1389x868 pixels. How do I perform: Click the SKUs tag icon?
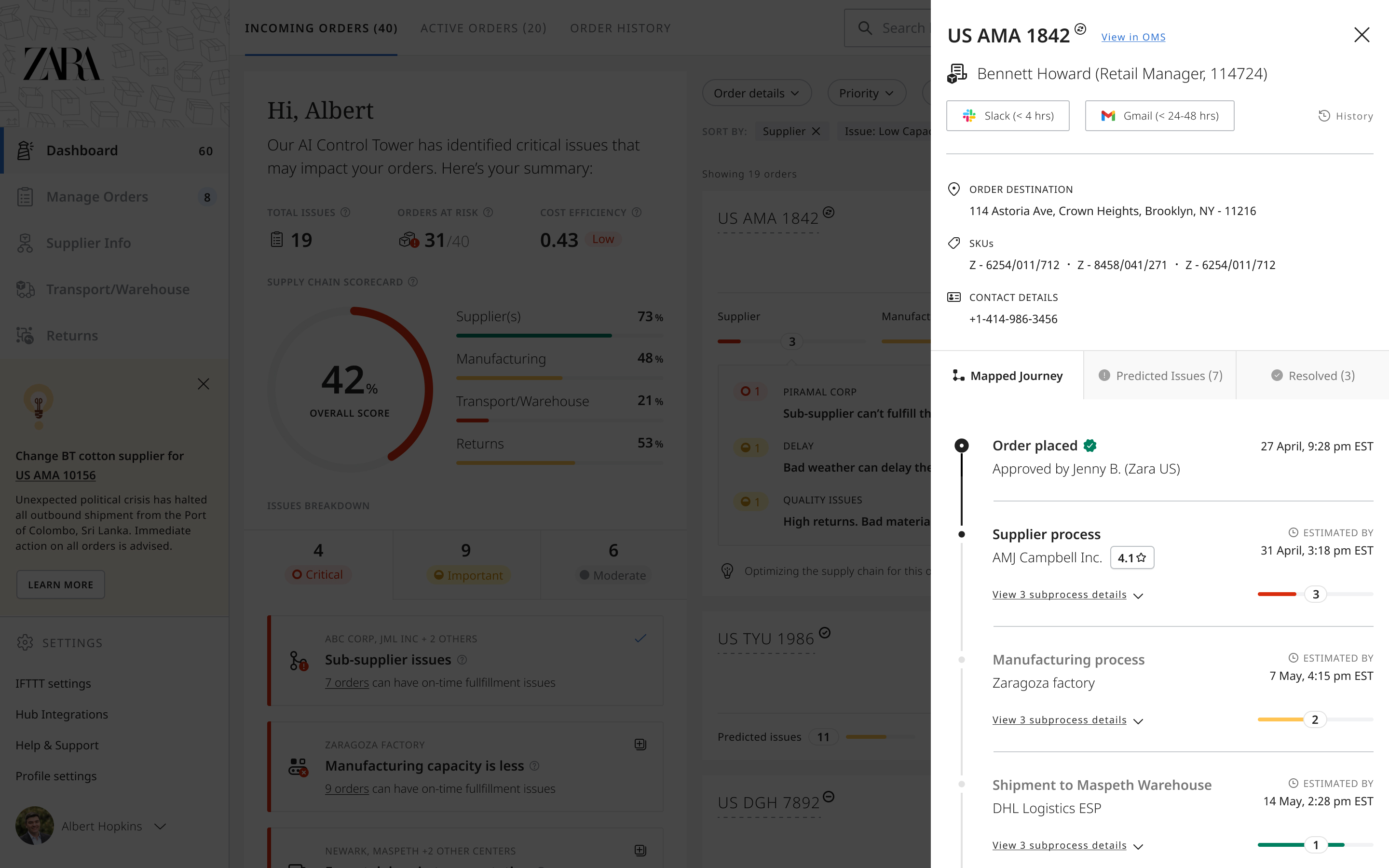[954, 243]
